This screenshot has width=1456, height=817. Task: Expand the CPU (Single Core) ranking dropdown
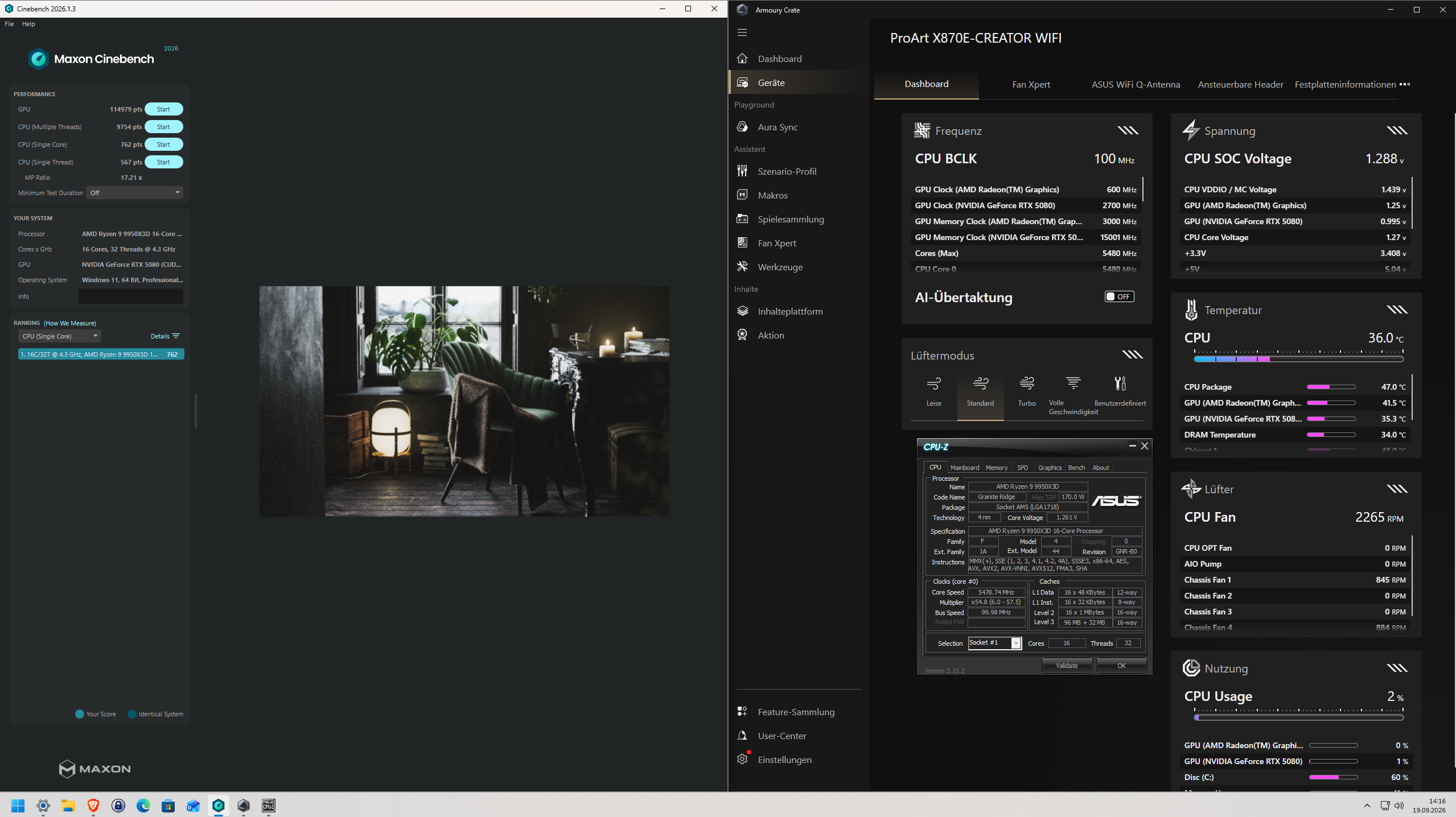[60, 336]
